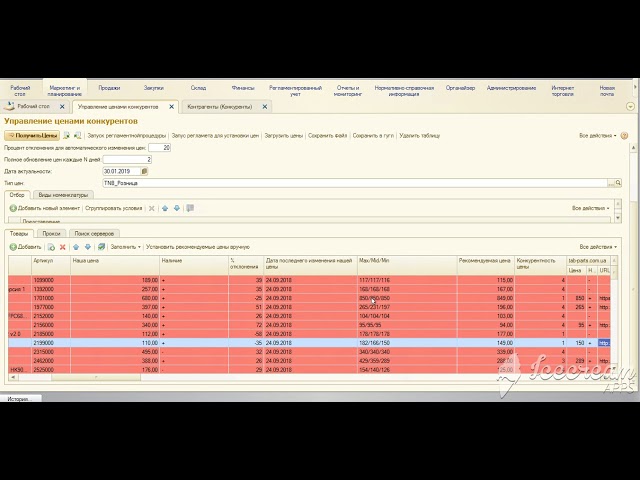Open the top Все действия menu
Viewport: 640px width, 480px height.
click(x=598, y=136)
